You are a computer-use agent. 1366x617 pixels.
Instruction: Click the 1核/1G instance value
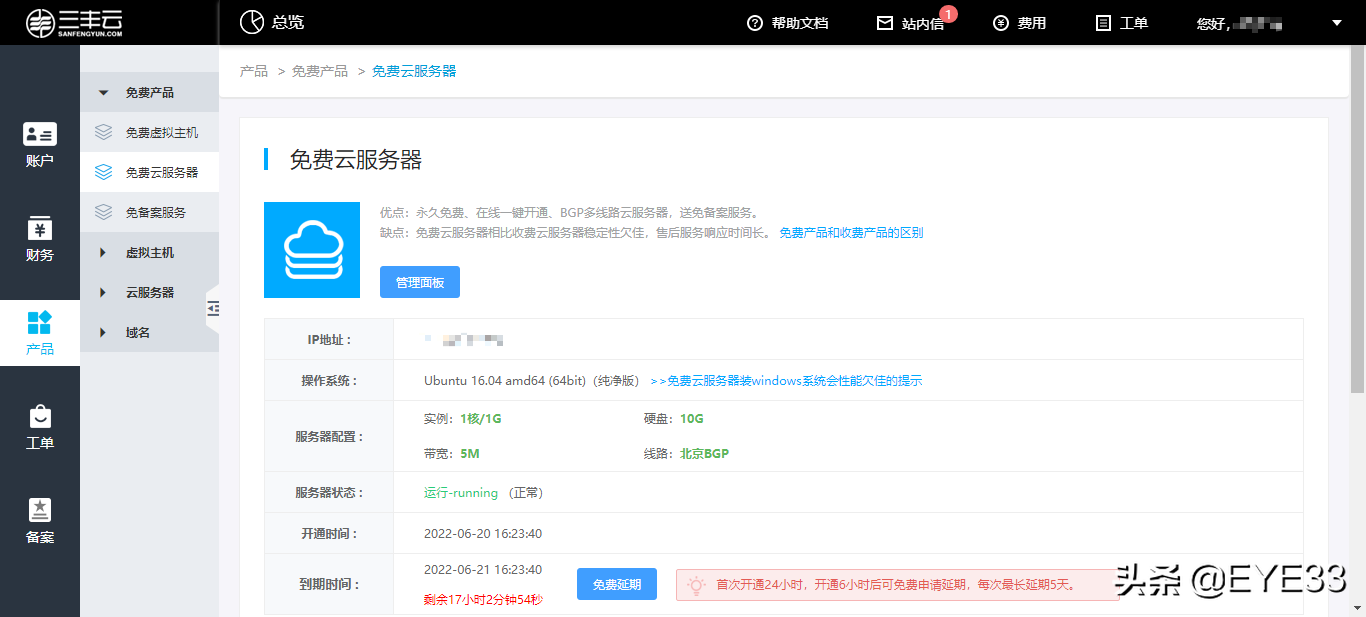point(481,419)
